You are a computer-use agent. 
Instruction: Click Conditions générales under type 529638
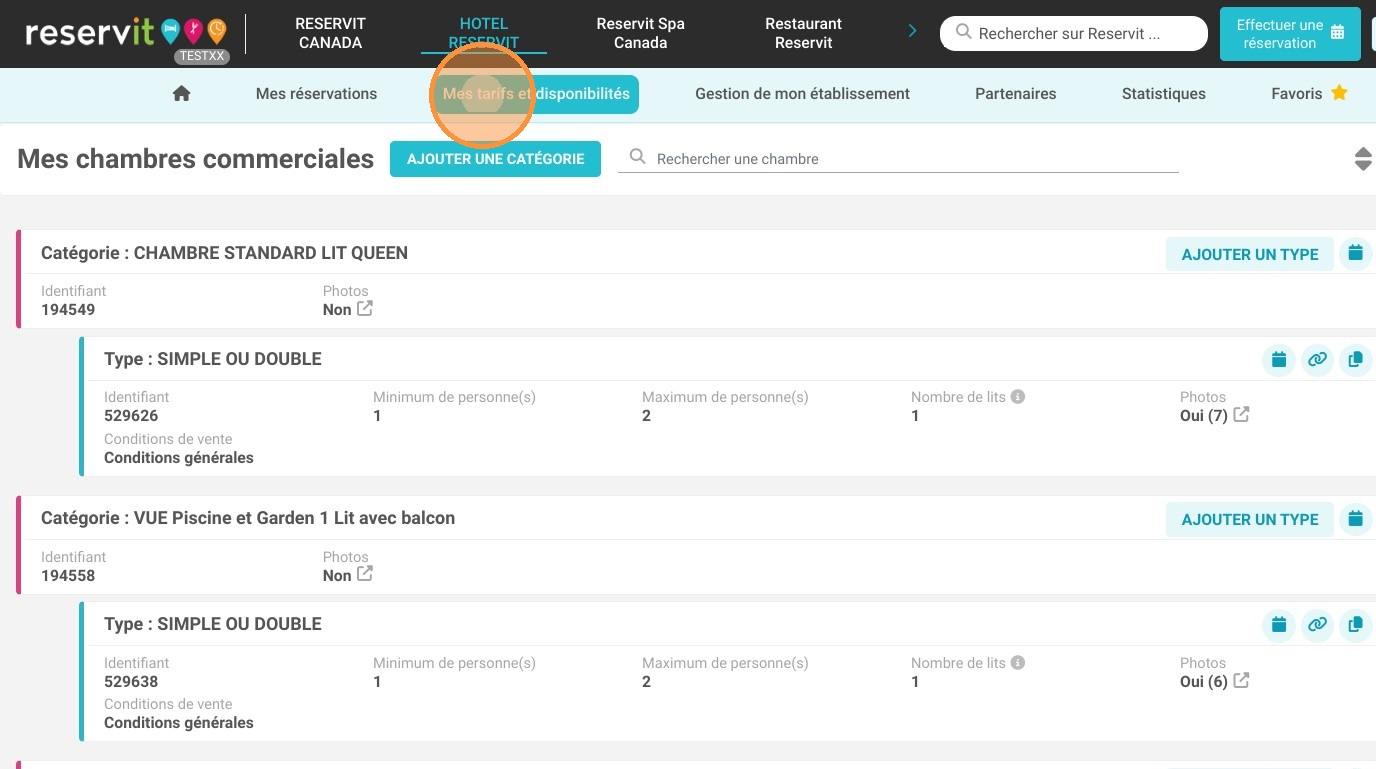179,722
